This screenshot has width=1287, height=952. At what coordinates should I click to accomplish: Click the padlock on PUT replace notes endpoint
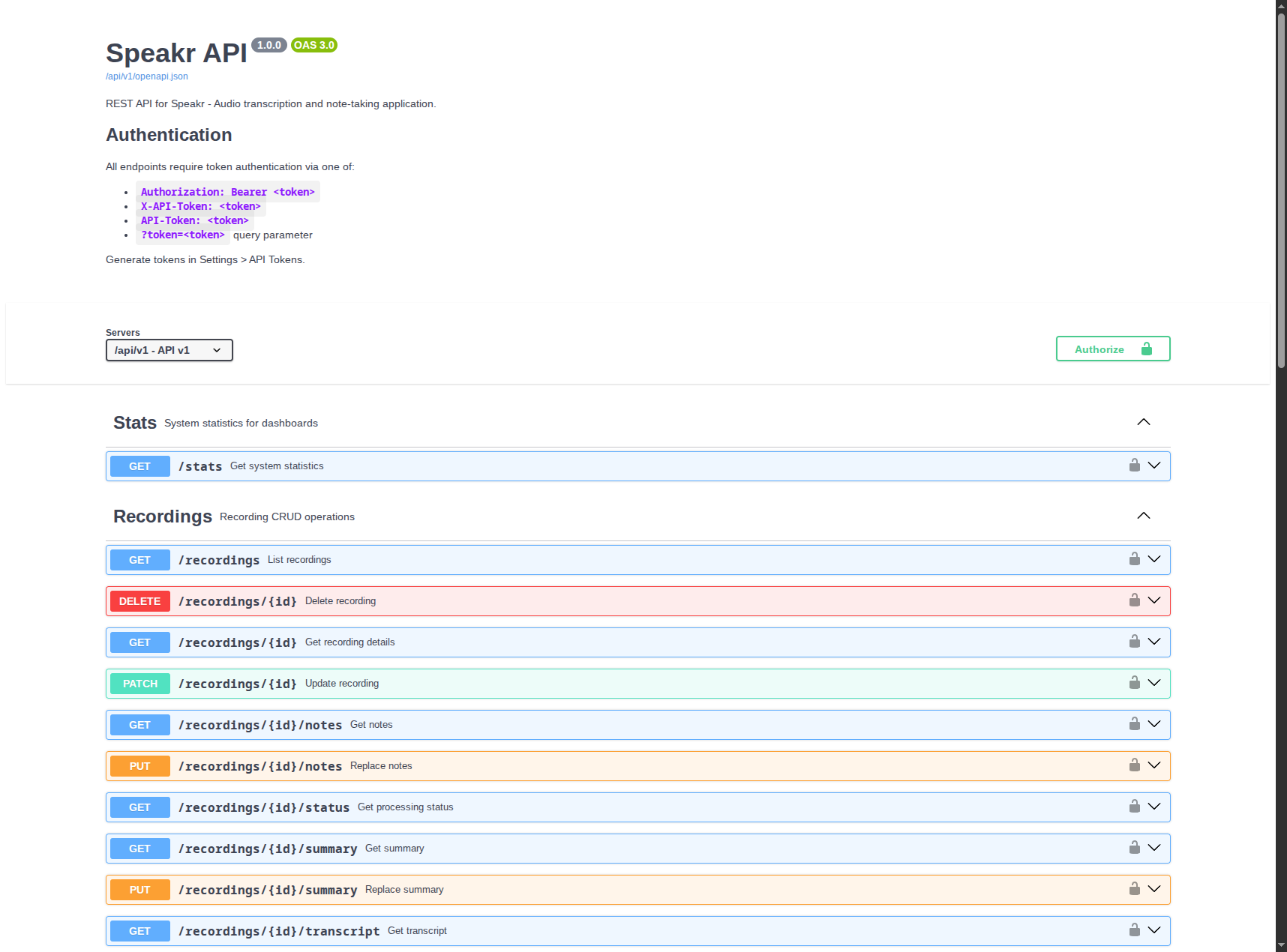coord(1134,765)
